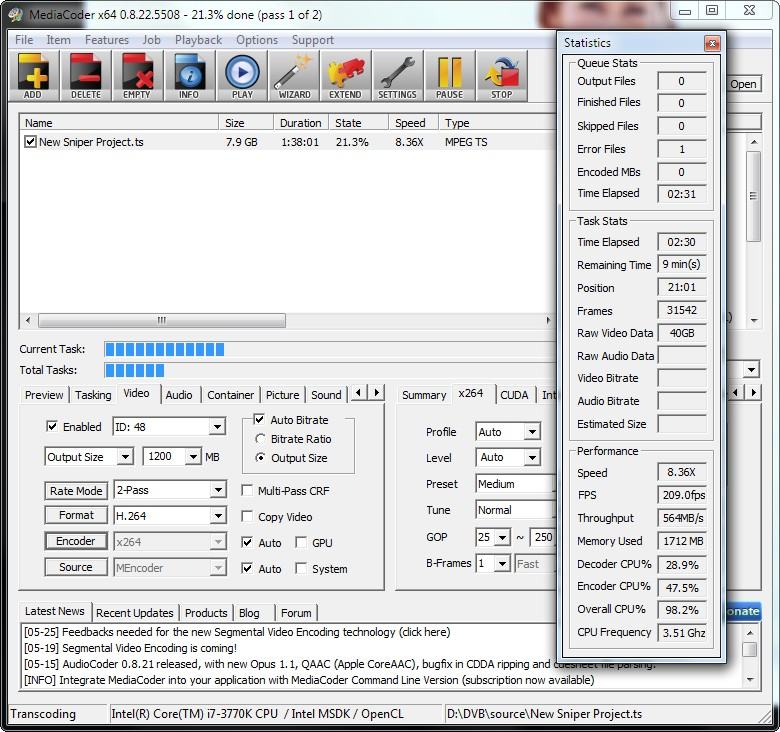Switch to the Audio tab
780x732 pixels.
tap(179, 395)
